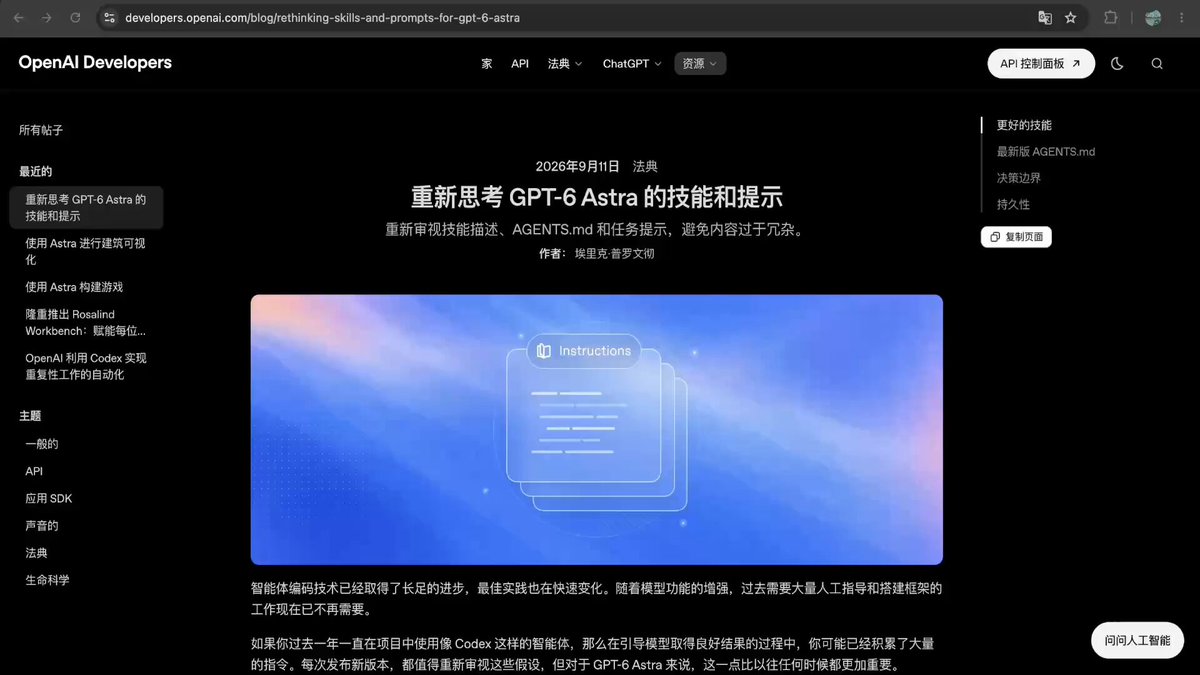
Task: Bookmark this page with the star icon
Action: (x=1071, y=18)
